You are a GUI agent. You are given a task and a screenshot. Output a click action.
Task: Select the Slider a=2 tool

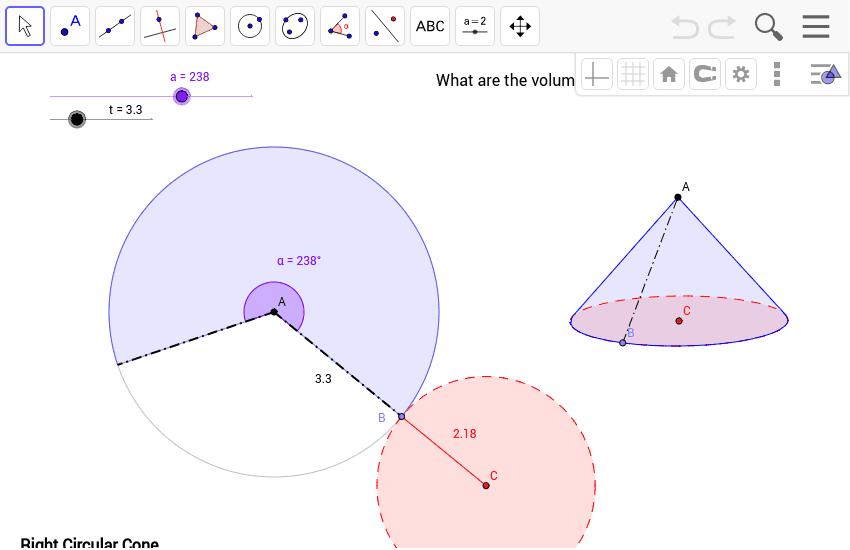coord(475,26)
